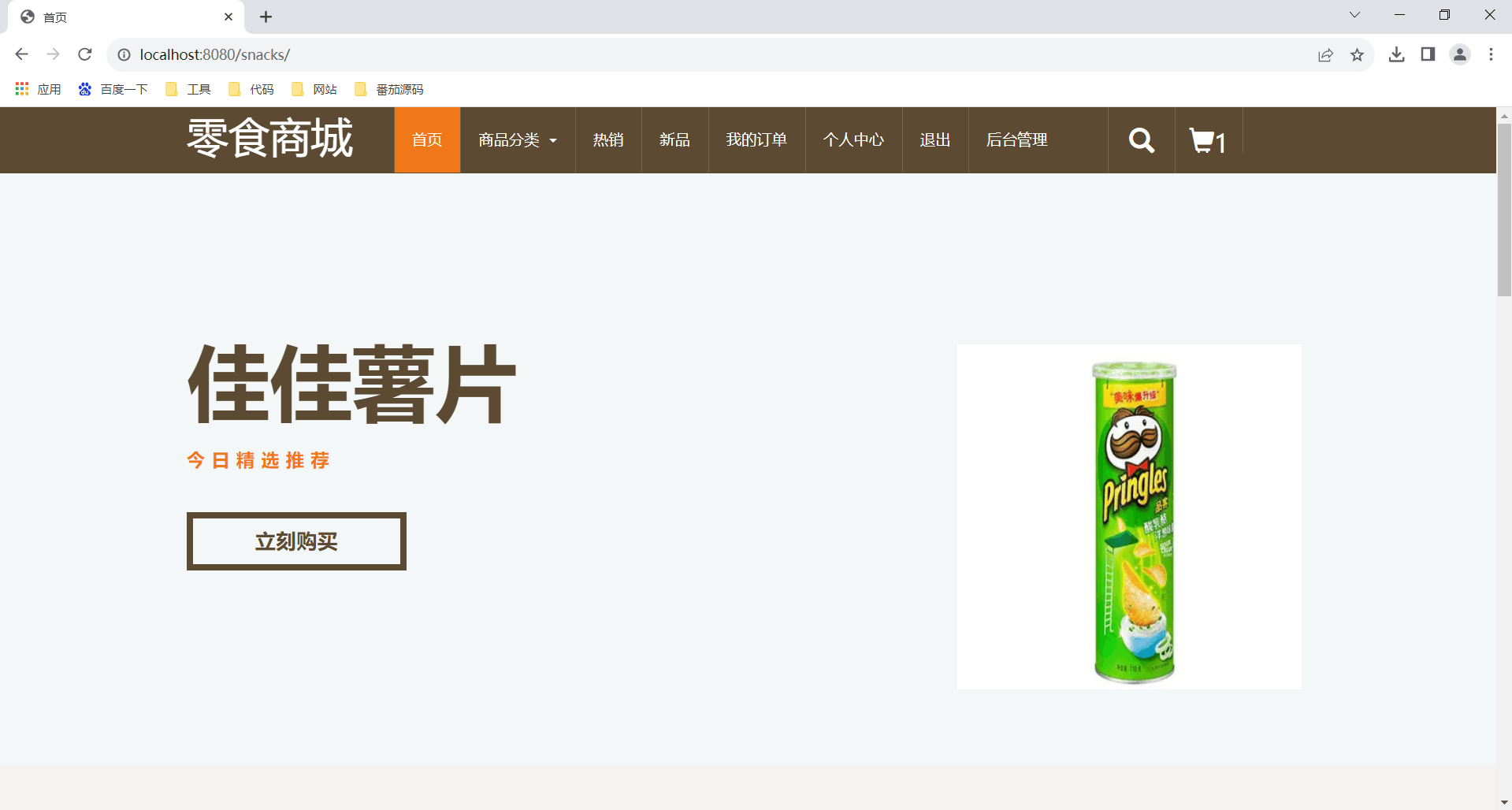The height and width of the screenshot is (810, 1512).
Task: Open 百度一下 bookmark
Action: point(113,89)
